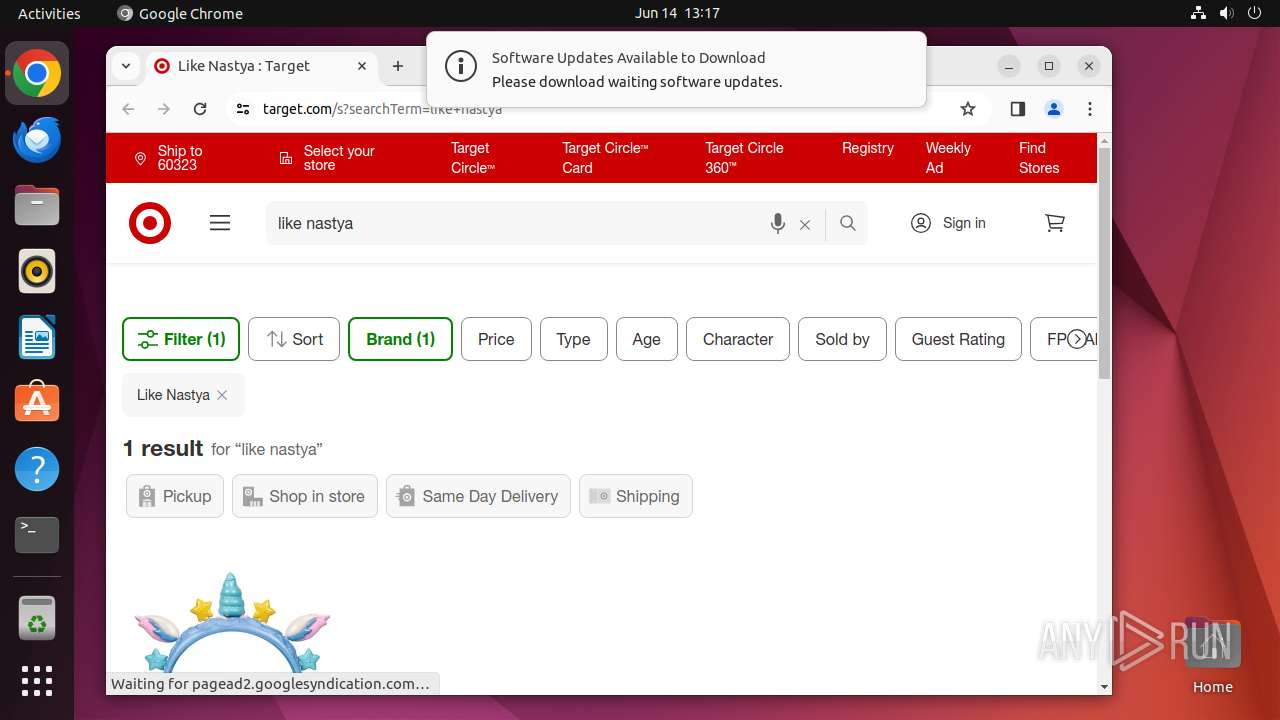Submit search with magnifier icon
Screen dimensions: 1280x720
click(x=848, y=223)
